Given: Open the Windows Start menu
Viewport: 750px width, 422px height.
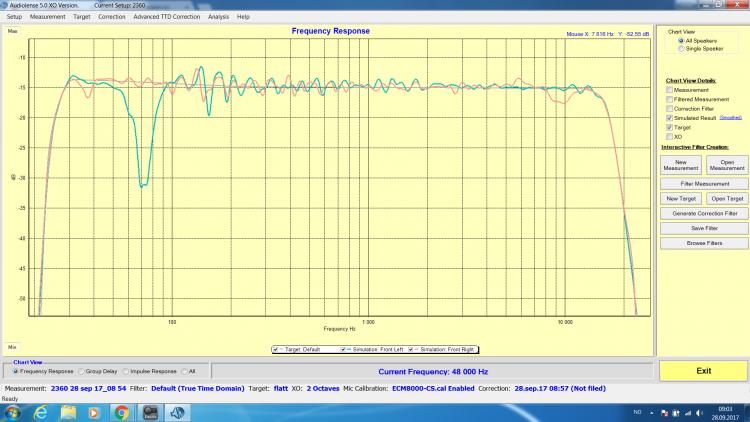Looking at the screenshot, I should (12, 412).
